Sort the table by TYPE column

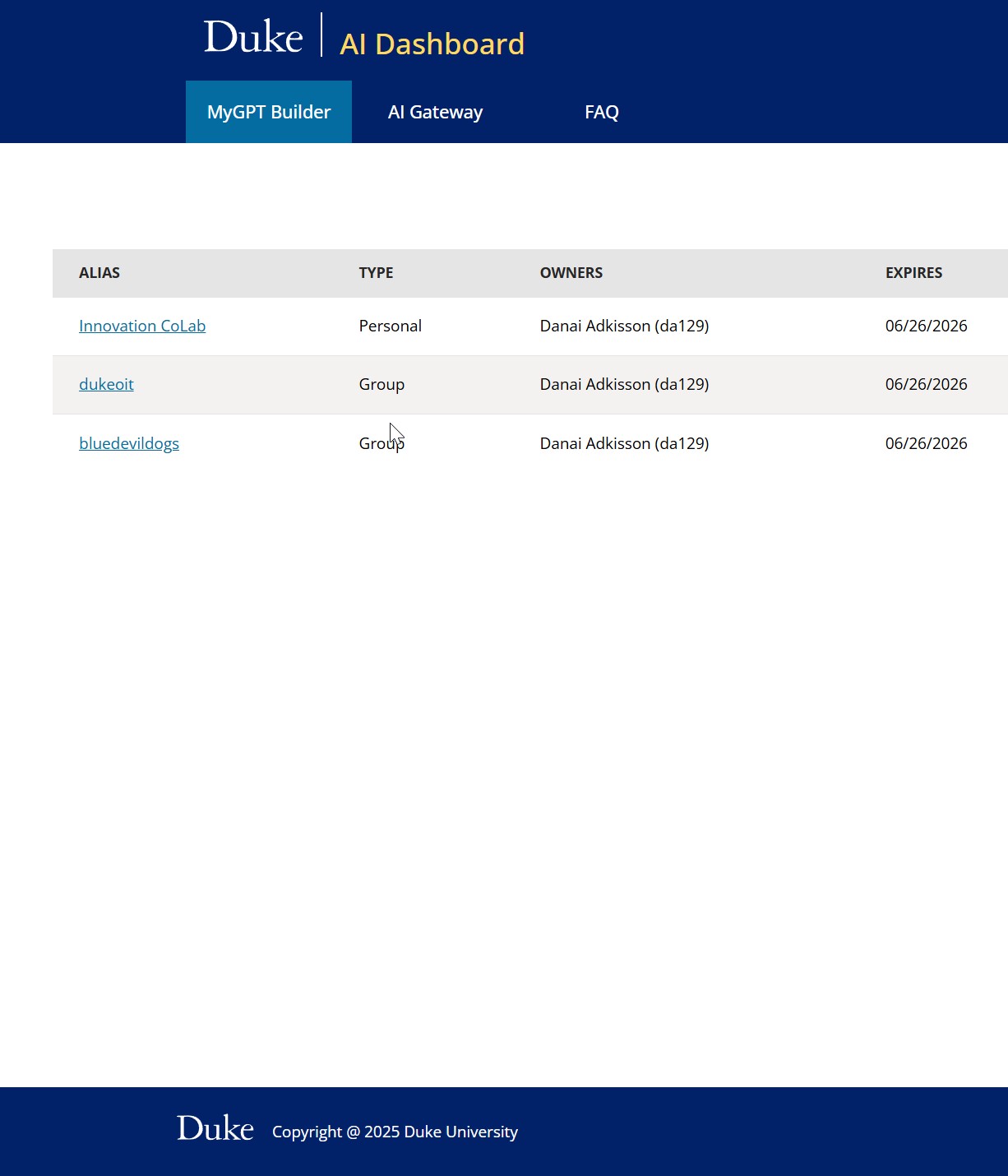pos(376,272)
